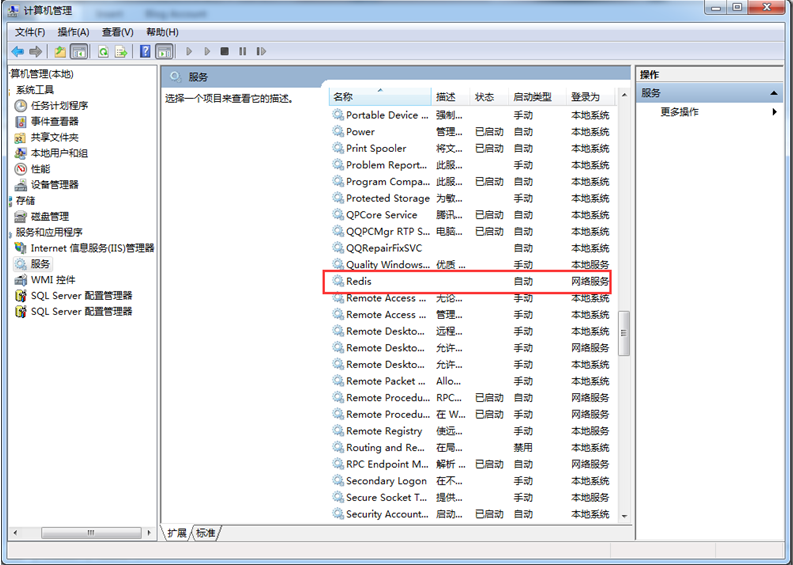Viewport: 793px width, 565px height.
Task: Select the WMI 控件 icon in tree
Action: coord(20,280)
